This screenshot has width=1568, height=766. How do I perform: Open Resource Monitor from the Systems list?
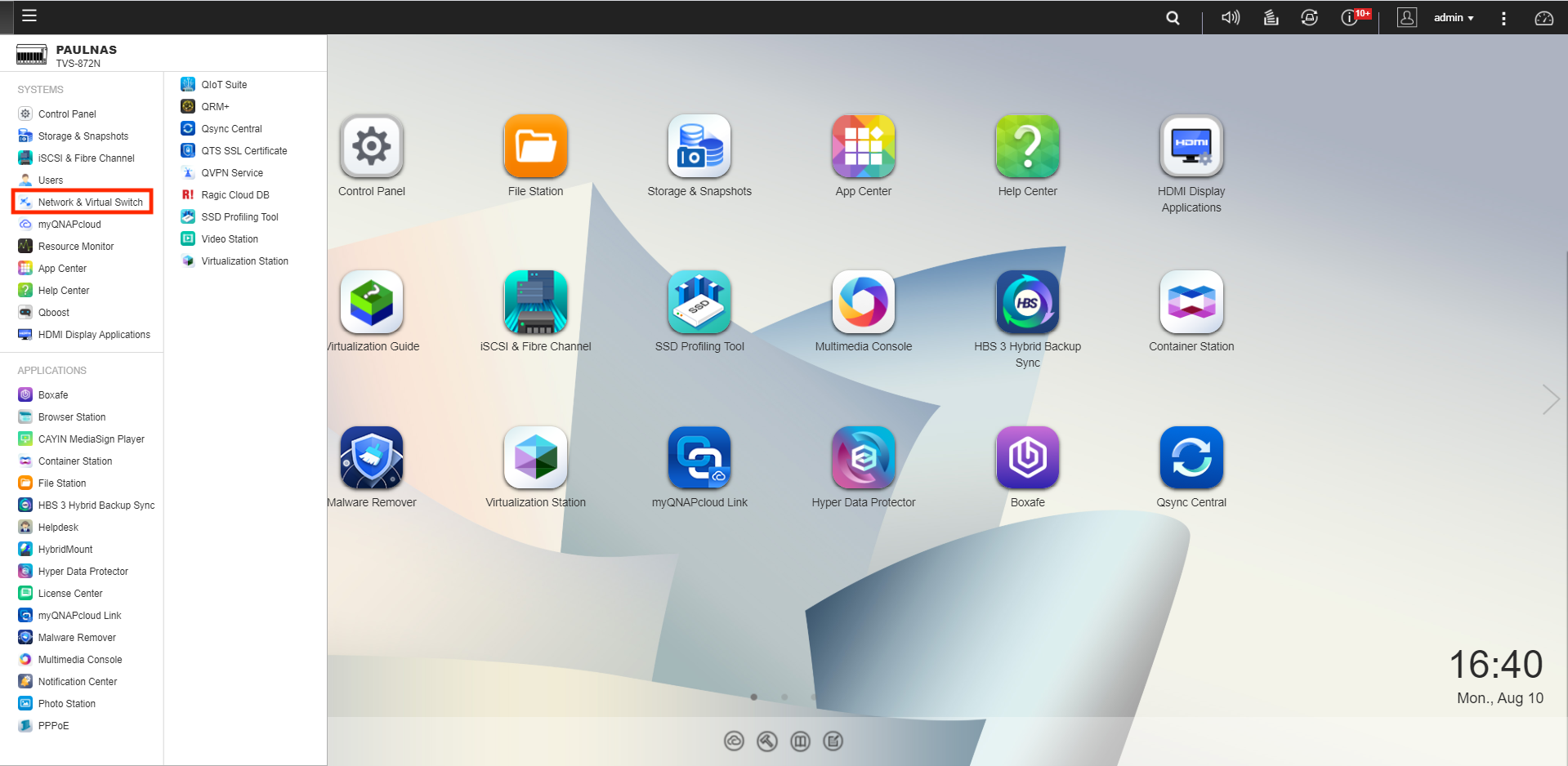[x=75, y=247]
